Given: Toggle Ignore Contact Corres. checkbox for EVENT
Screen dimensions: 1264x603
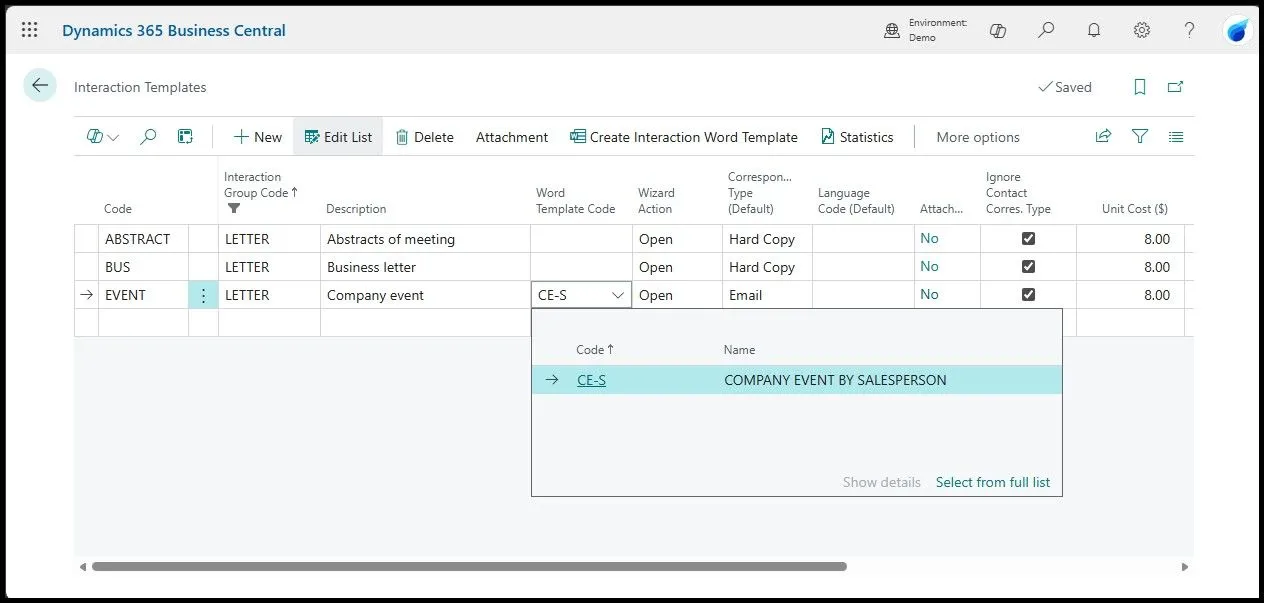Looking at the screenshot, I should pyautogui.click(x=1028, y=295).
